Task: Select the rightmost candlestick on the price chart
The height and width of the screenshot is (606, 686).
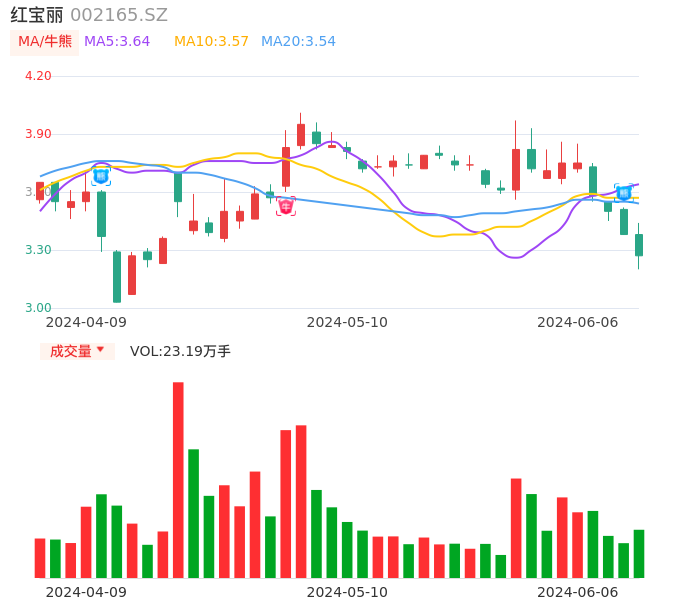Action: (638, 245)
